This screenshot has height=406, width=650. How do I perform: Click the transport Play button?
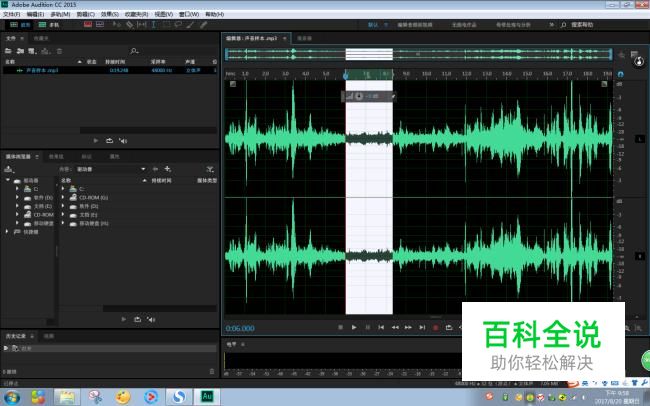click(x=354, y=327)
